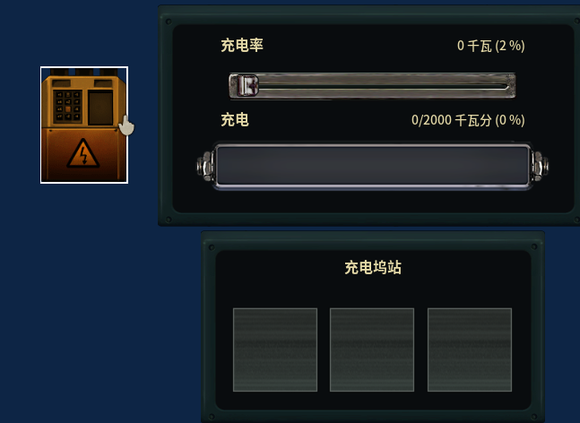Image resolution: width=580 pixels, height=423 pixels.
Task: Click the 充电 label above the battery bar
Action: click(x=235, y=120)
